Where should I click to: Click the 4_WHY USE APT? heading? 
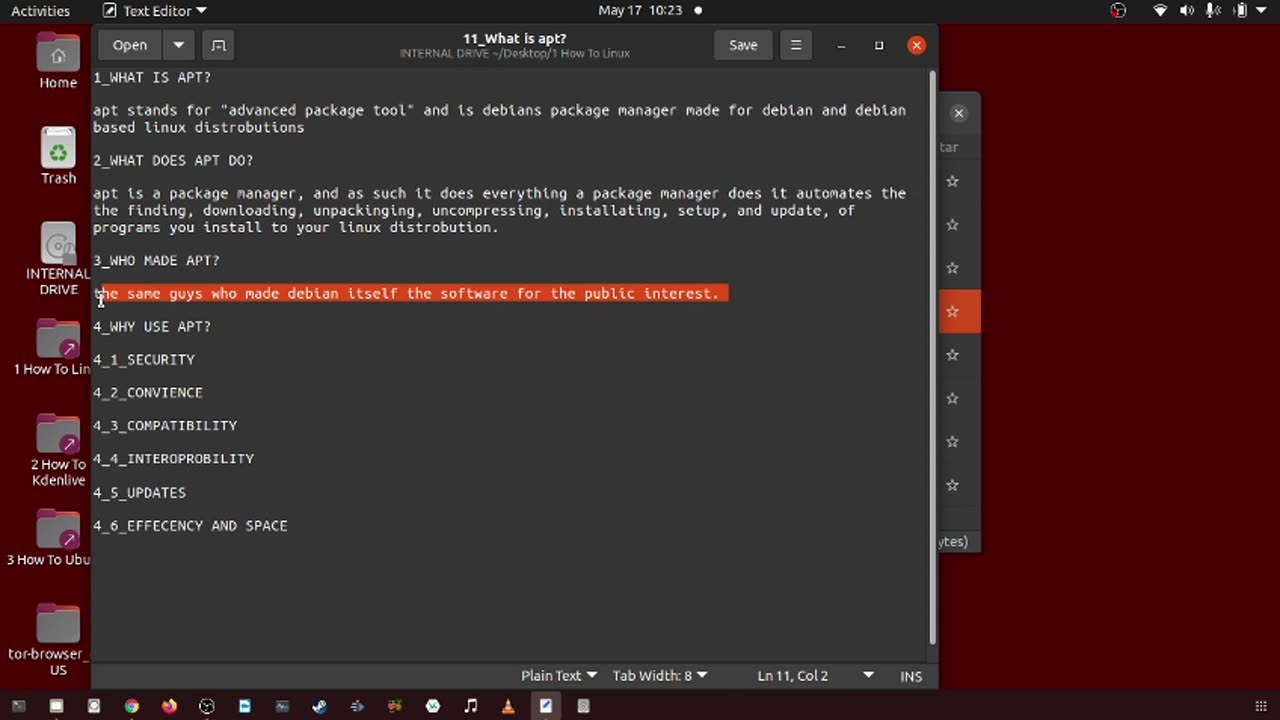152,326
